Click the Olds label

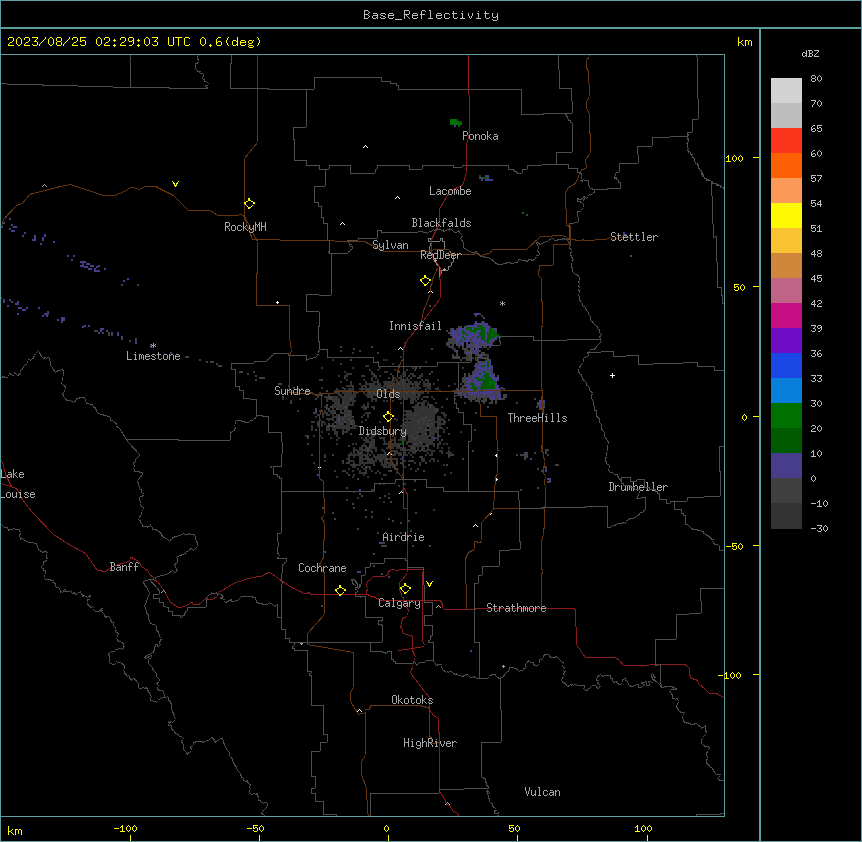coord(388,394)
